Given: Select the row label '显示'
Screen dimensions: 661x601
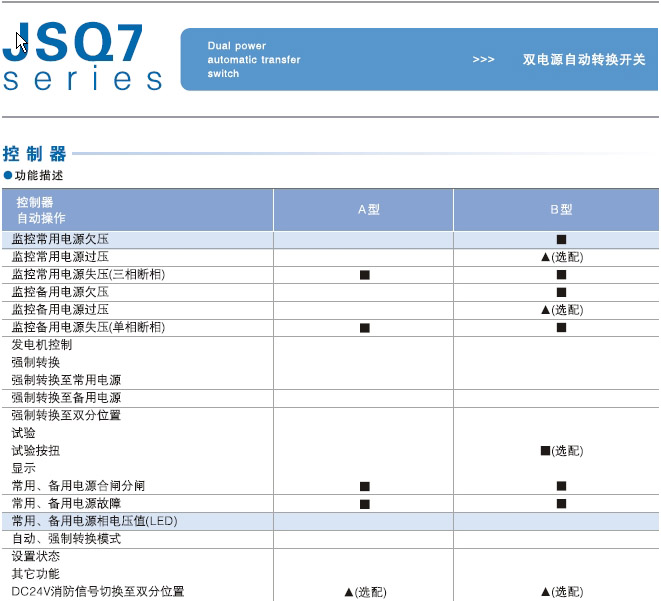Looking at the screenshot, I should point(24,468).
